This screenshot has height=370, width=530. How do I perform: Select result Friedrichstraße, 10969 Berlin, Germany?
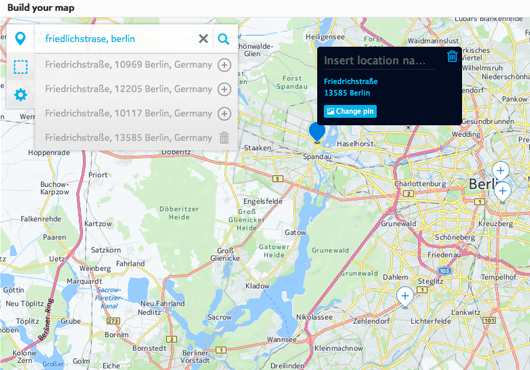pyautogui.click(x=128, y=65)
